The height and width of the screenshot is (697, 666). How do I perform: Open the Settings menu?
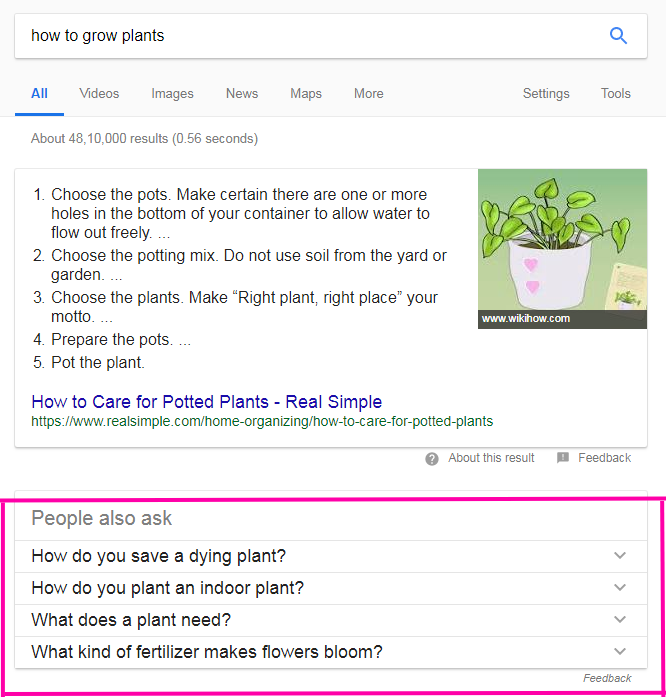546,93
